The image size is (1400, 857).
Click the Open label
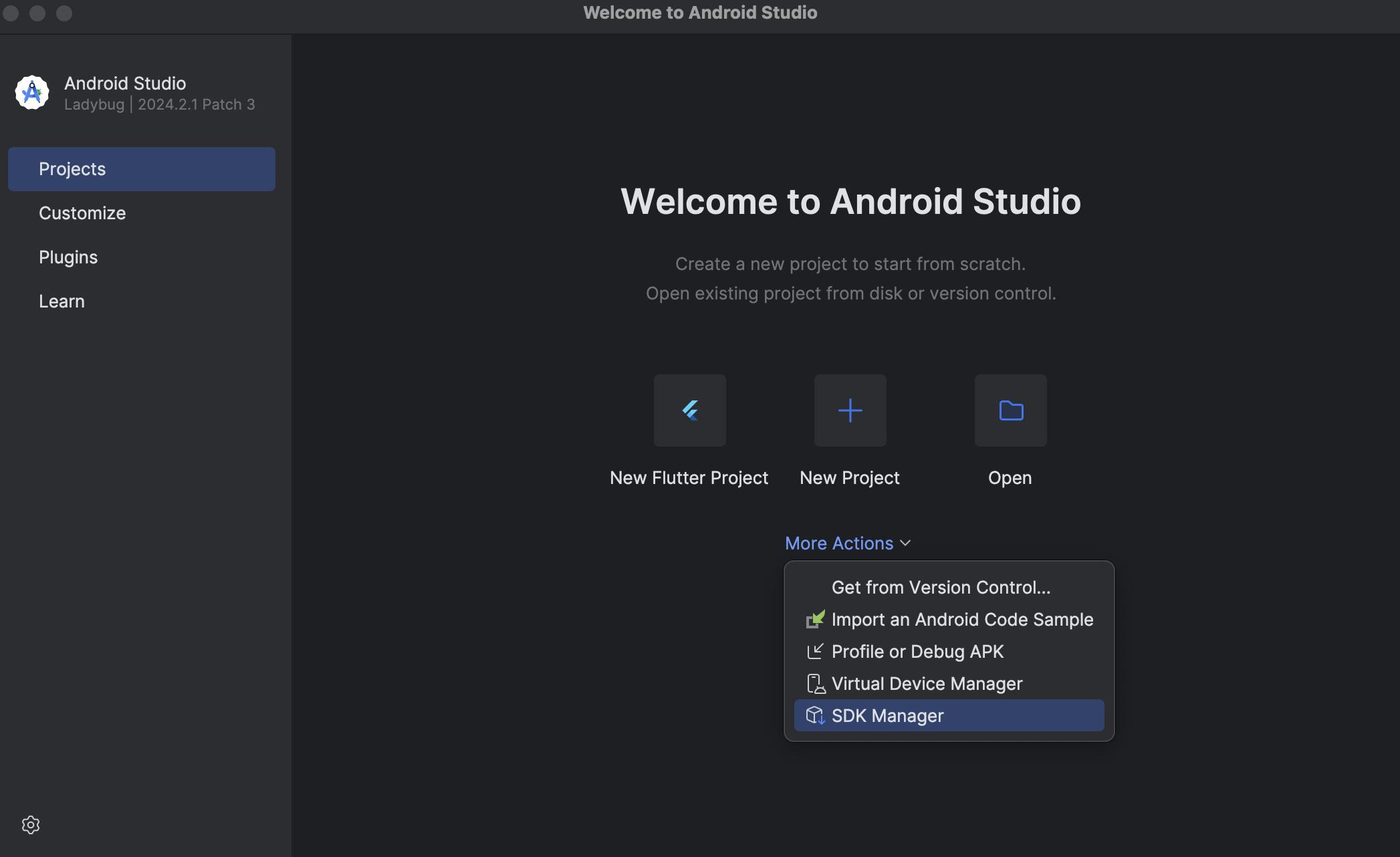tap(1010, 478)
